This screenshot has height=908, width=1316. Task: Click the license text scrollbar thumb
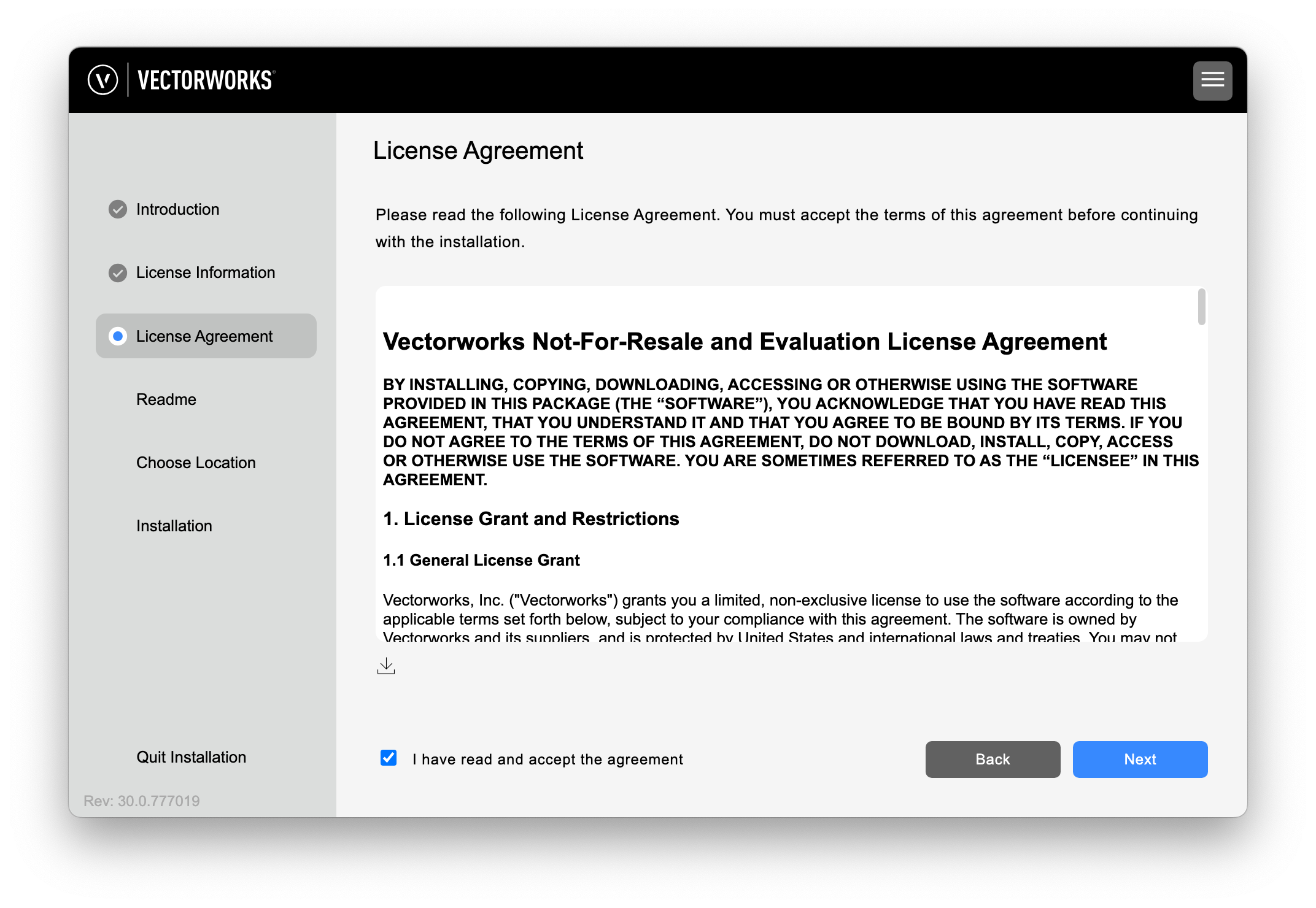pos(1201,307)
